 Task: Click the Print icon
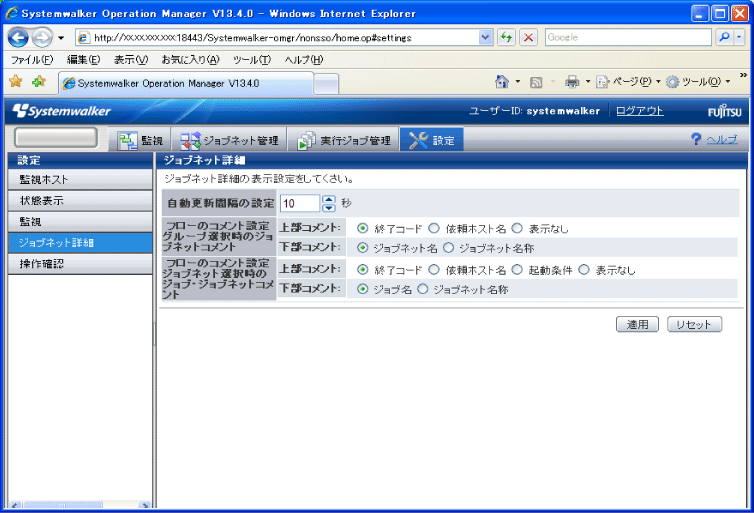(572, 82)
